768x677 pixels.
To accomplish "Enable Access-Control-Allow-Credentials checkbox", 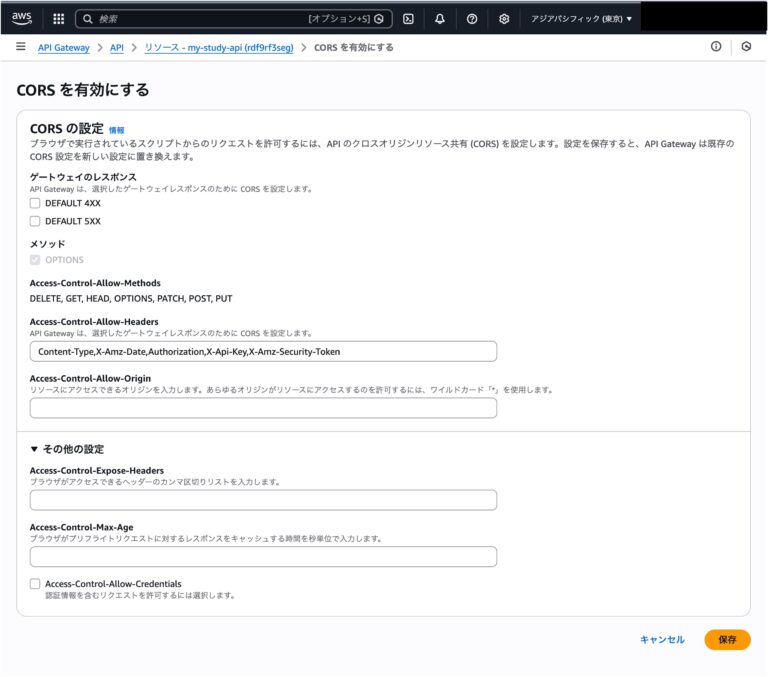I will (35, 583).
